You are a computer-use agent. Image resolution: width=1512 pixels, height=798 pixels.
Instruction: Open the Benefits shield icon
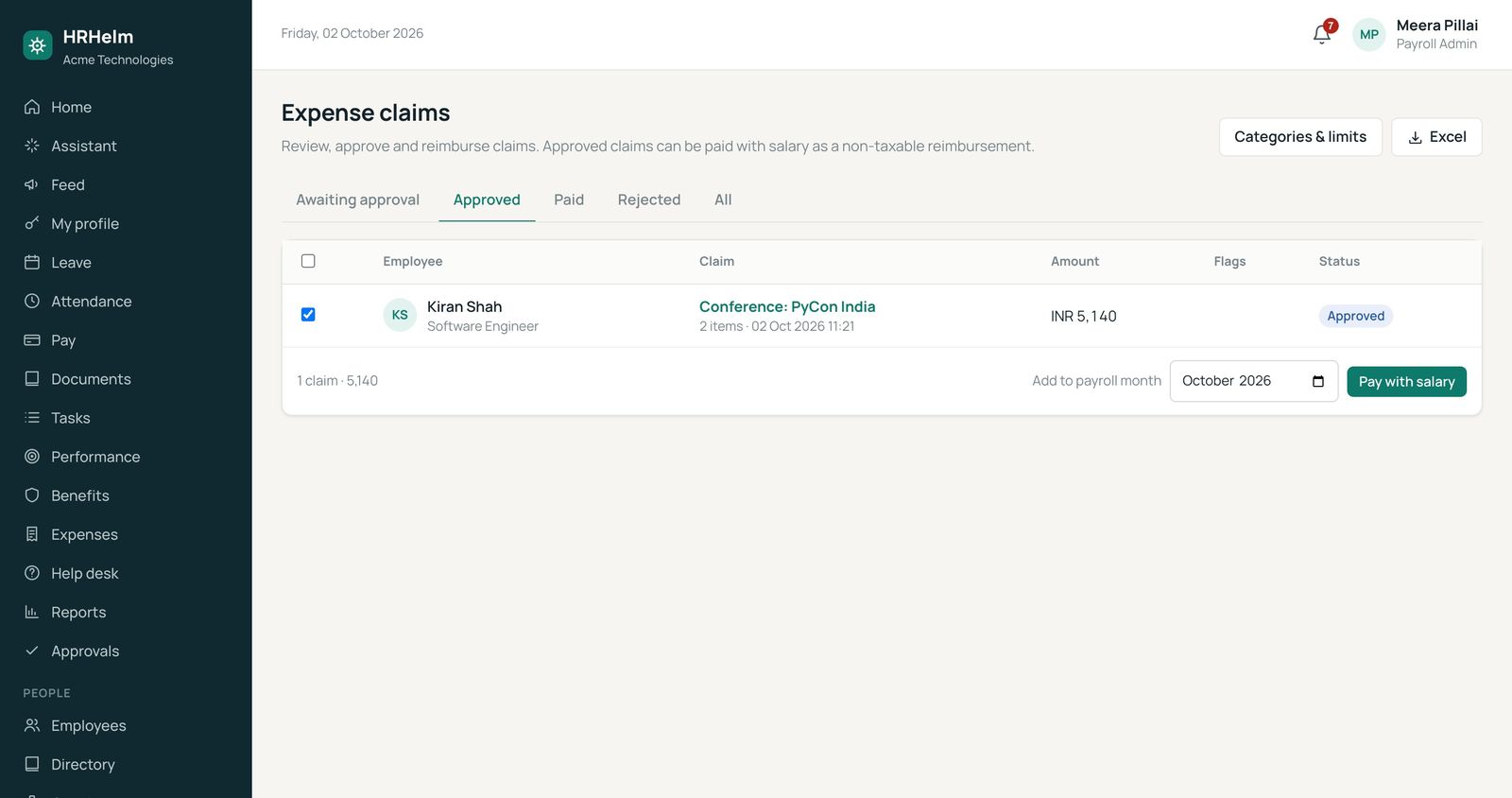pyautogui.click(x=32, y=494)
